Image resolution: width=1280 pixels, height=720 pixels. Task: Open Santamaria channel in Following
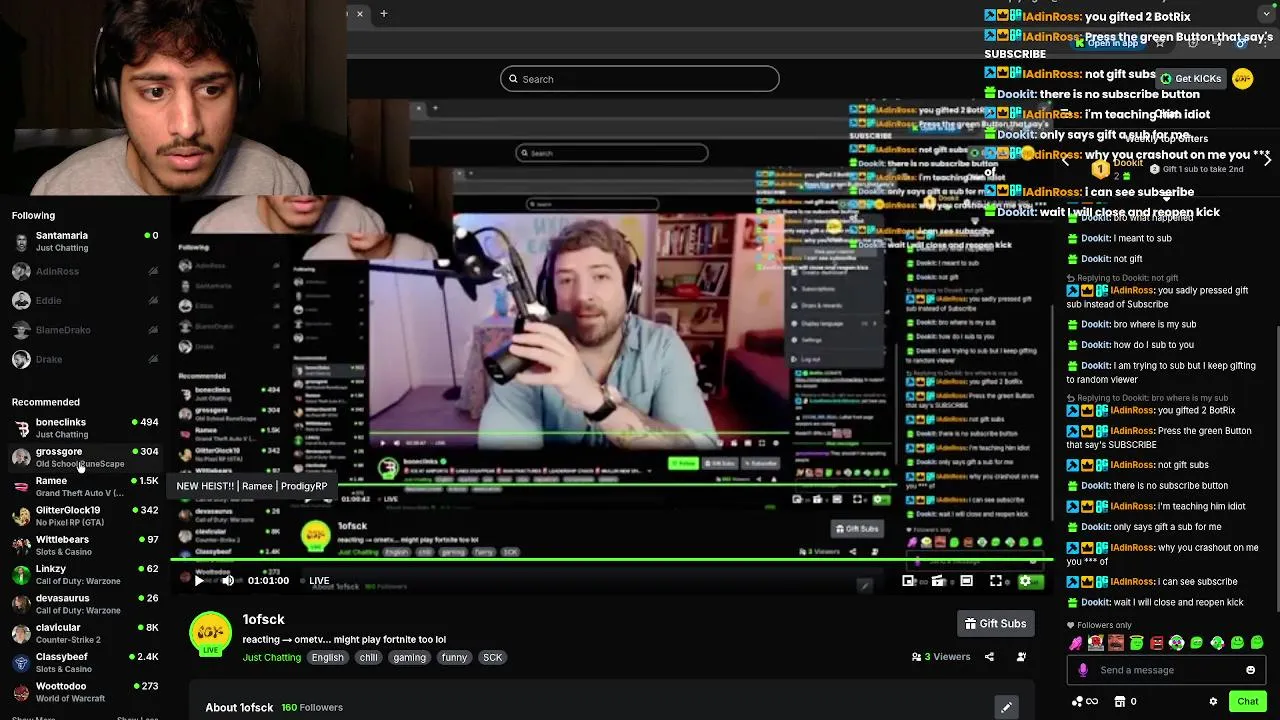coord(84,241)
